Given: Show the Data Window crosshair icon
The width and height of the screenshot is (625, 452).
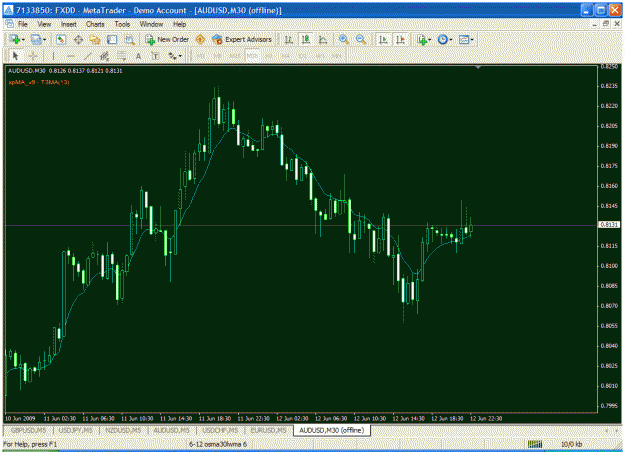Looking at the screenshot, I should [x=78, y=39].
